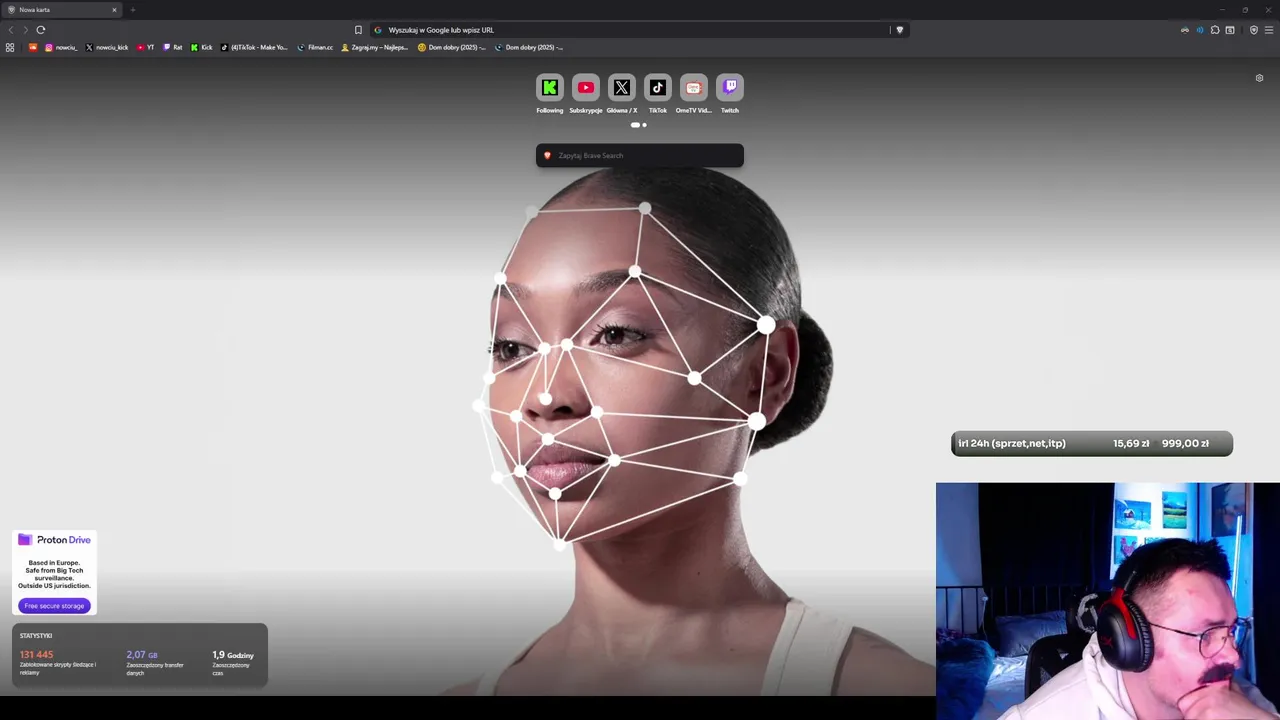Open new tab page customize gear icon
This screenshot has height=720, width=1280.
1259,78
